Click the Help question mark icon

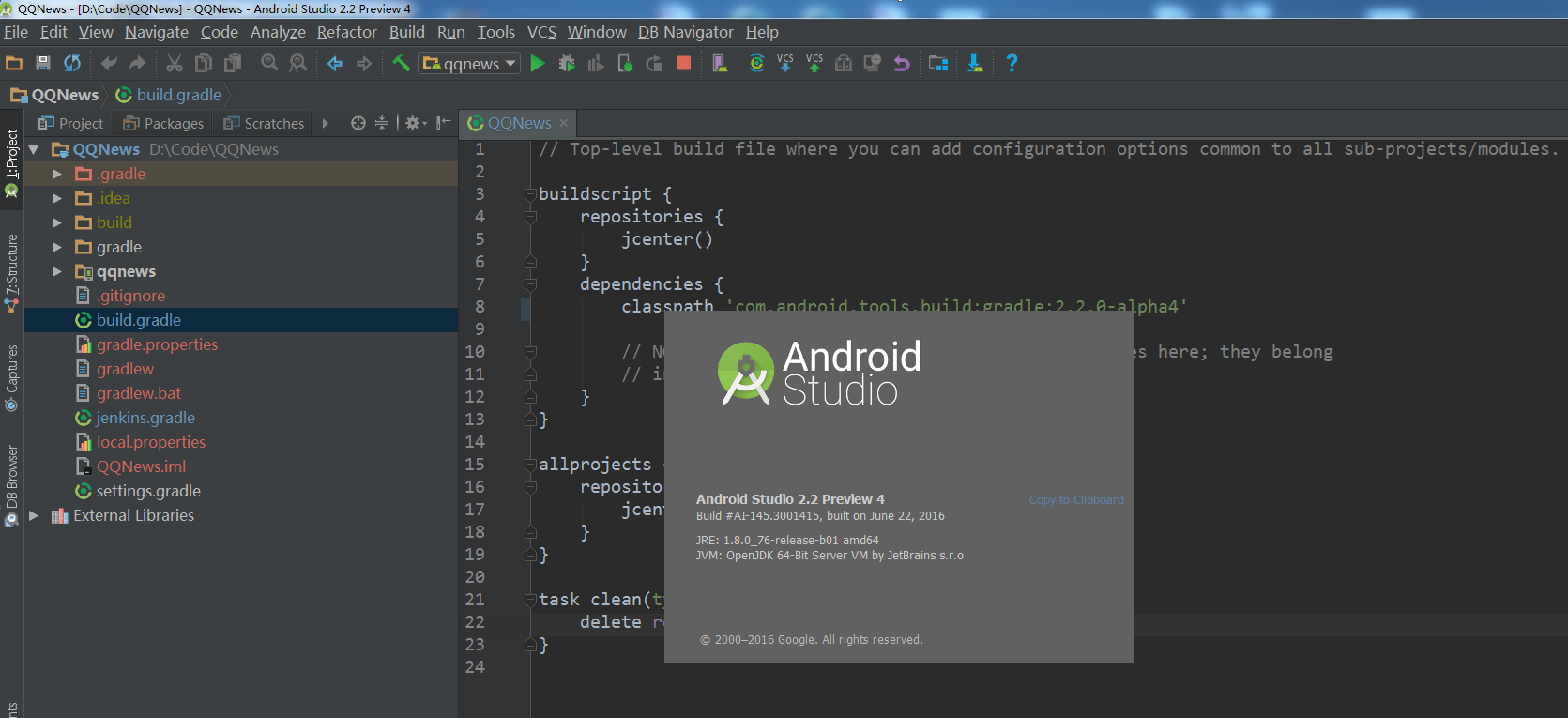(1012, 63)
